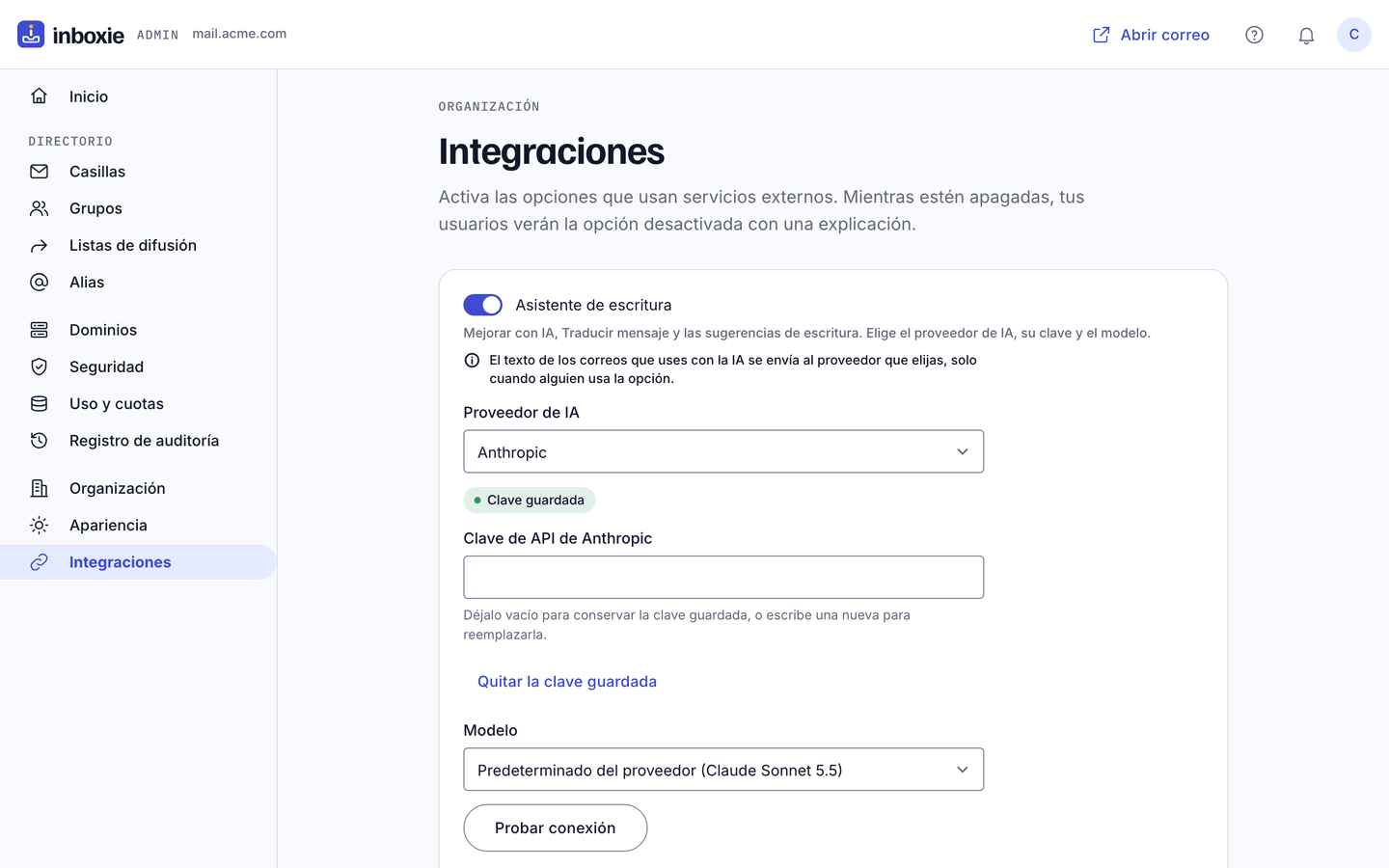
Task: Click the Abrir correo link
Action: [x=1151, y=35]
